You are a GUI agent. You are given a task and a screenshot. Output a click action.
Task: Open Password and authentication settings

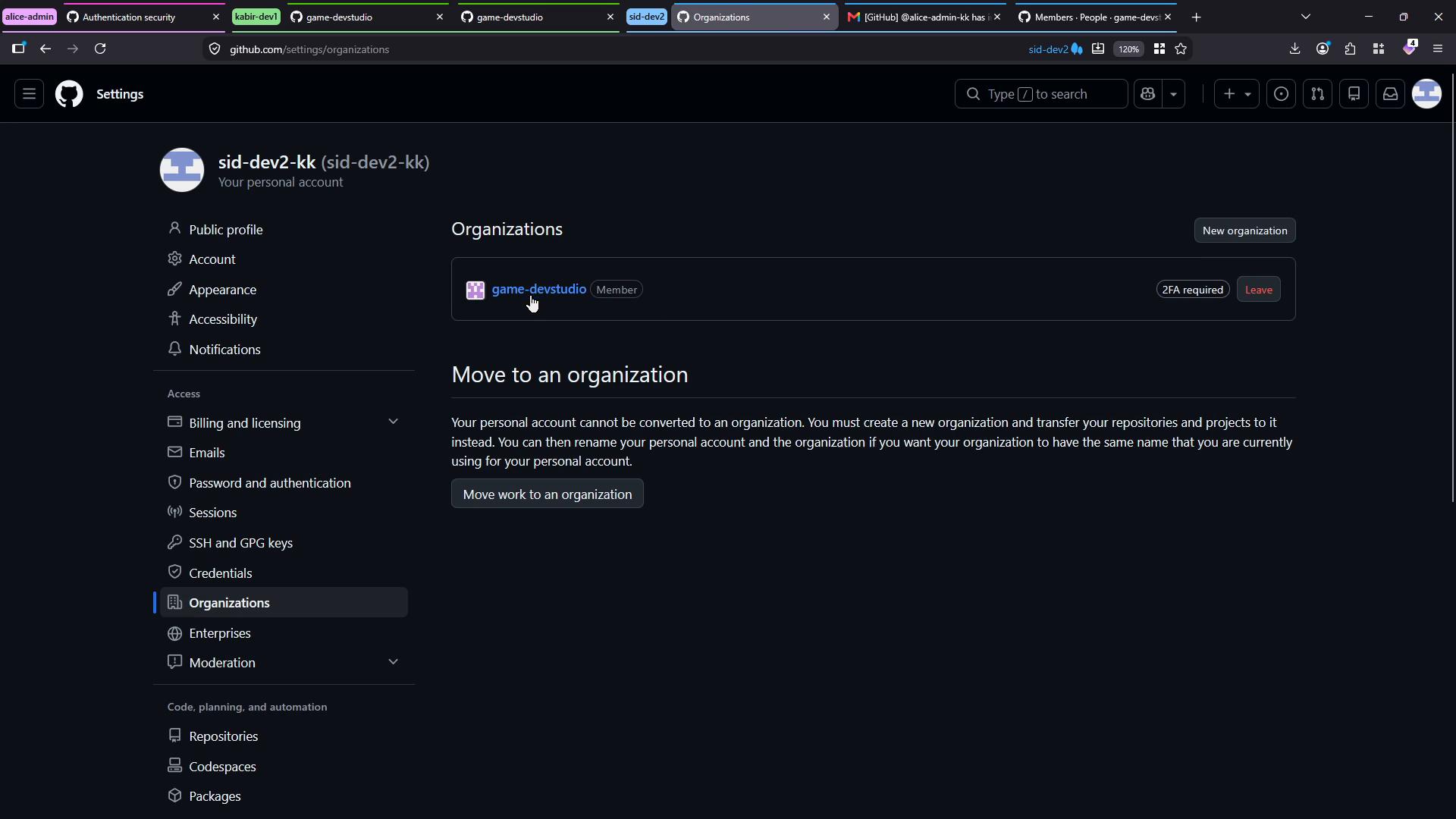[284, 483]
